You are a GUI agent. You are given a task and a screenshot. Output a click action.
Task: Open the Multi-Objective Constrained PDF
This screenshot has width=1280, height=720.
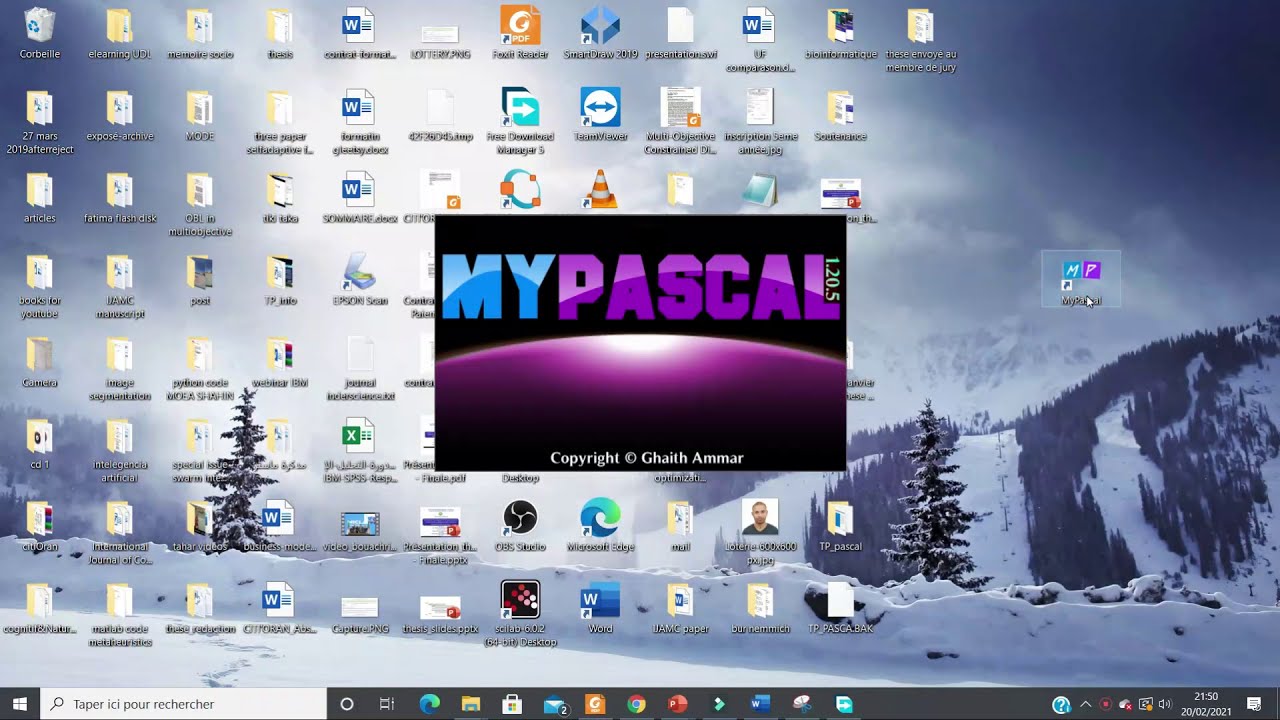(x=680, y=121)
